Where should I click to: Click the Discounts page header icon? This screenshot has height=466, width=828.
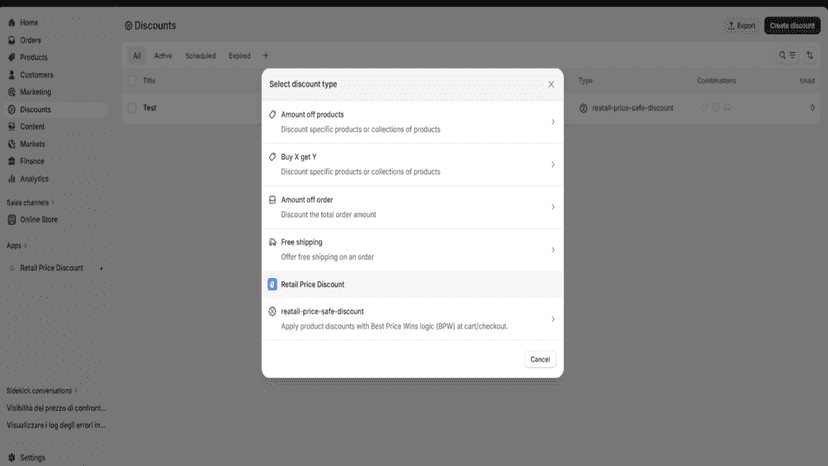(128, 25)
